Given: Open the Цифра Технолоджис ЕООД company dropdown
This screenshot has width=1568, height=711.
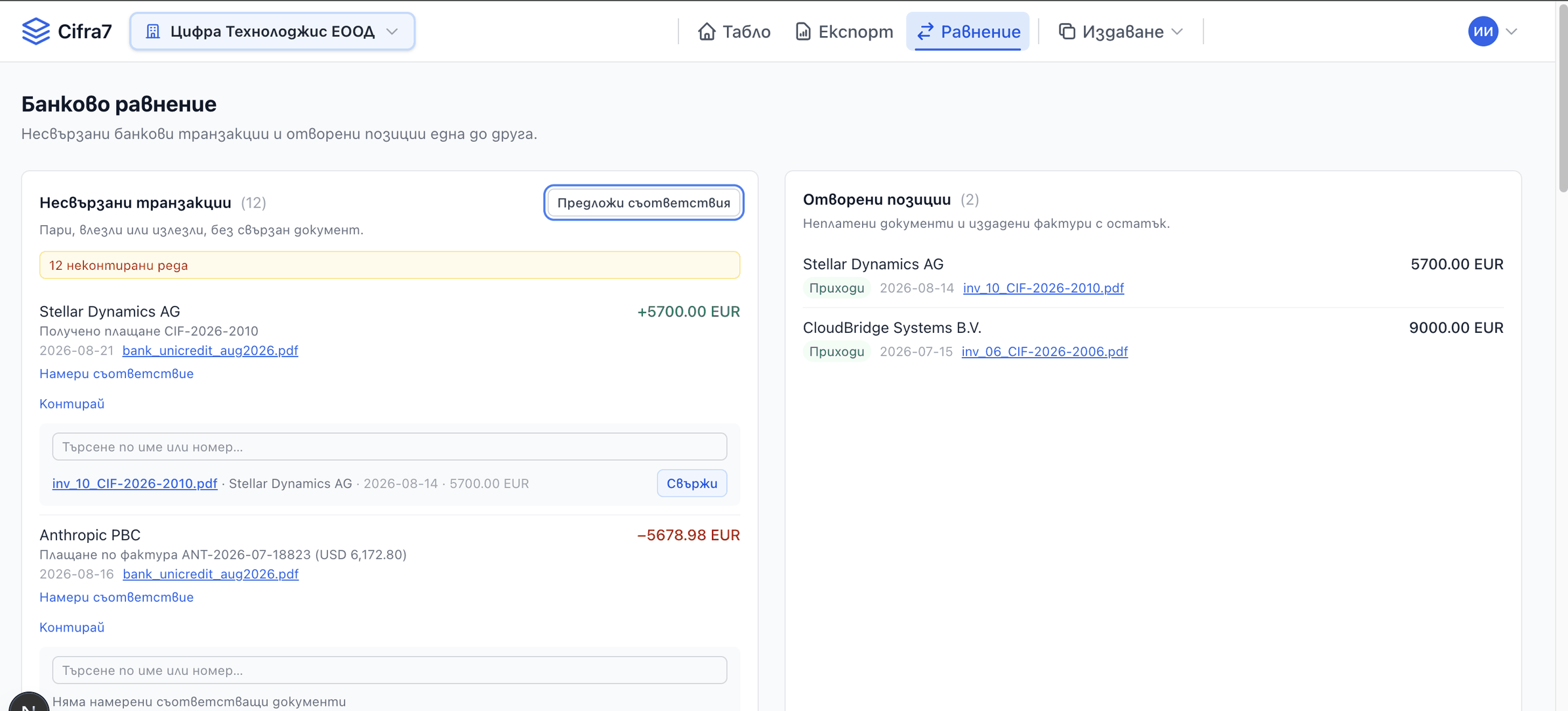Looking at the screenshot, I should tap(272, 31).
